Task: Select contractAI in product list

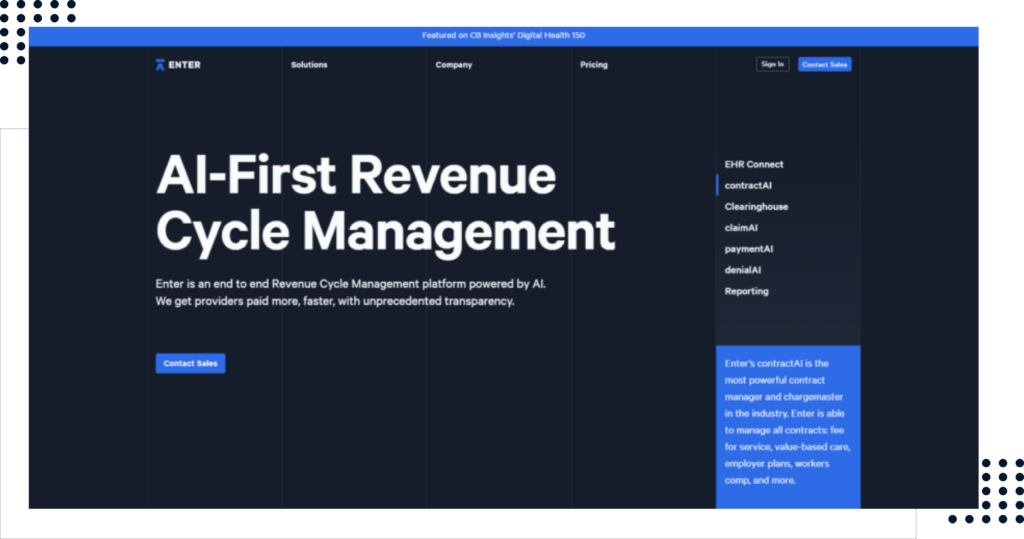Action: pyautogui.click(x=748, y=186)
